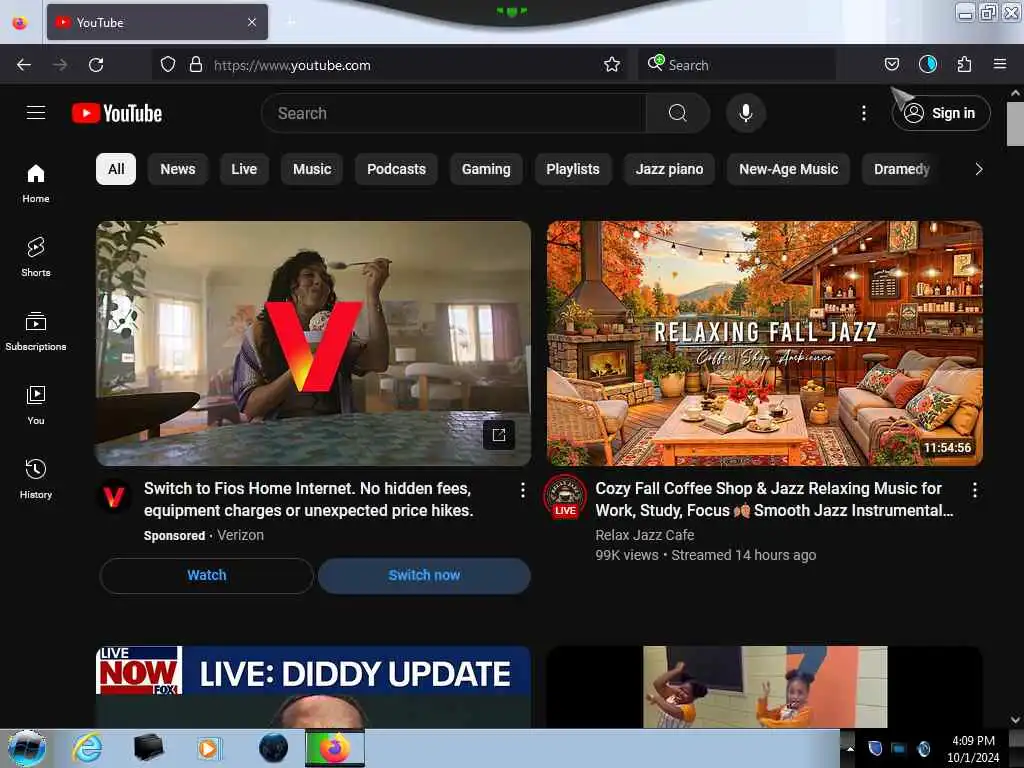Open the Relaxing Fall Jazz video thumbnail
The height and width of the screenshot is (768, 1024).
765,344
